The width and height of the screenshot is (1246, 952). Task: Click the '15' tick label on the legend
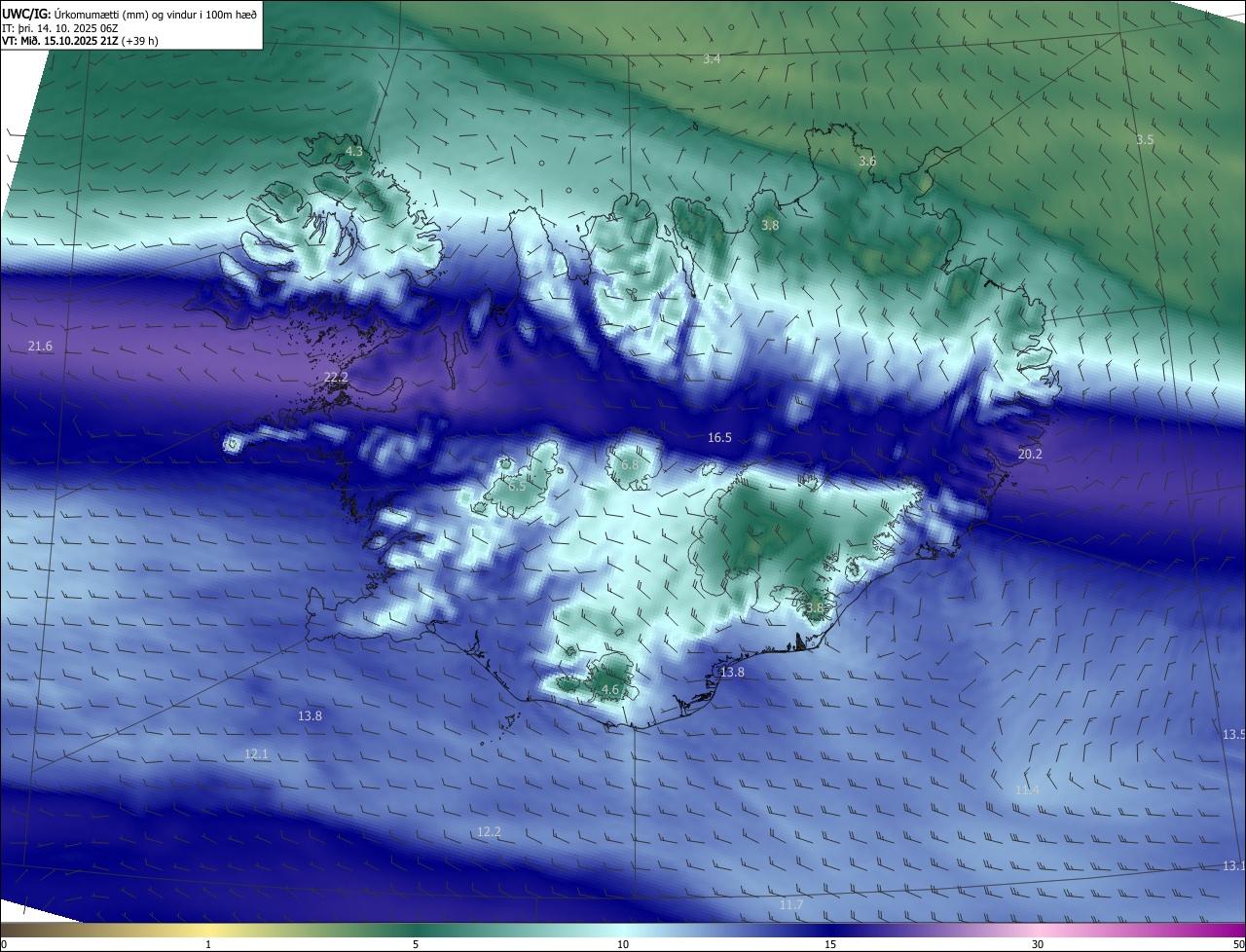pos(830,944)
